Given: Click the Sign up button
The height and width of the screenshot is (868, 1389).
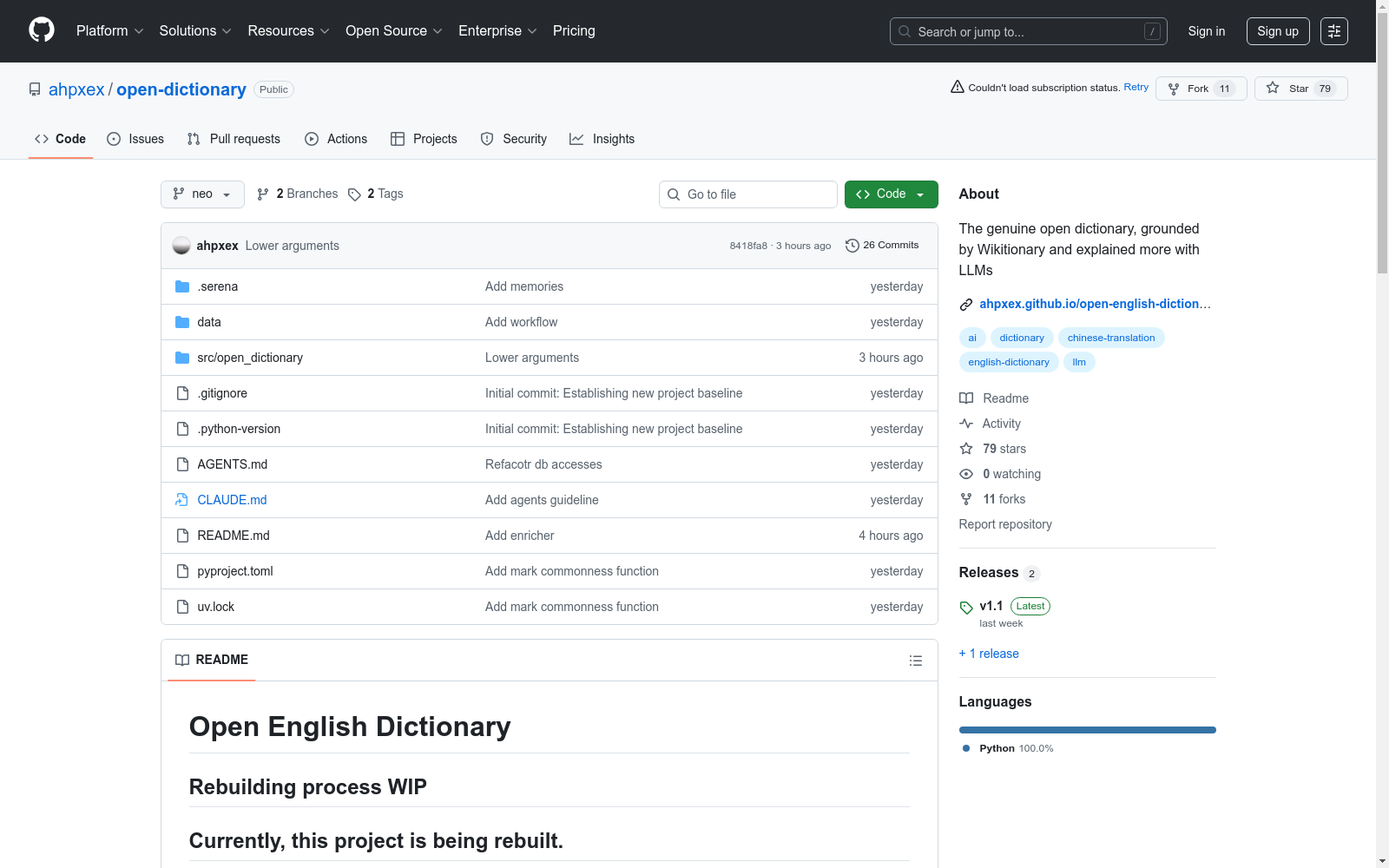Looking at the screenshot, I should [x=1278, y=31].
